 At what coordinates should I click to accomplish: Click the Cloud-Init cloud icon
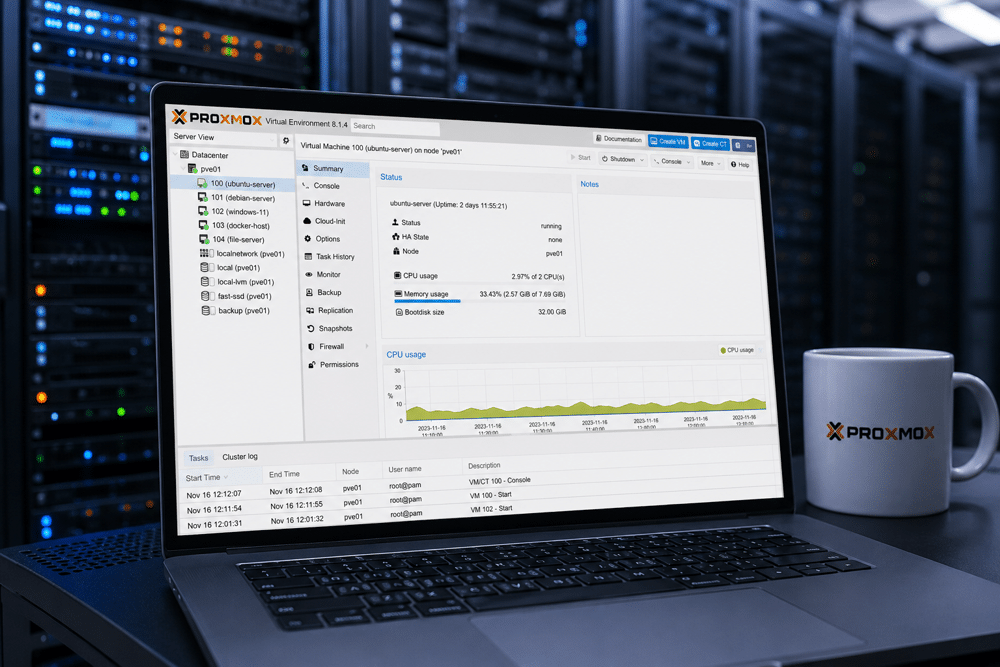307,221
